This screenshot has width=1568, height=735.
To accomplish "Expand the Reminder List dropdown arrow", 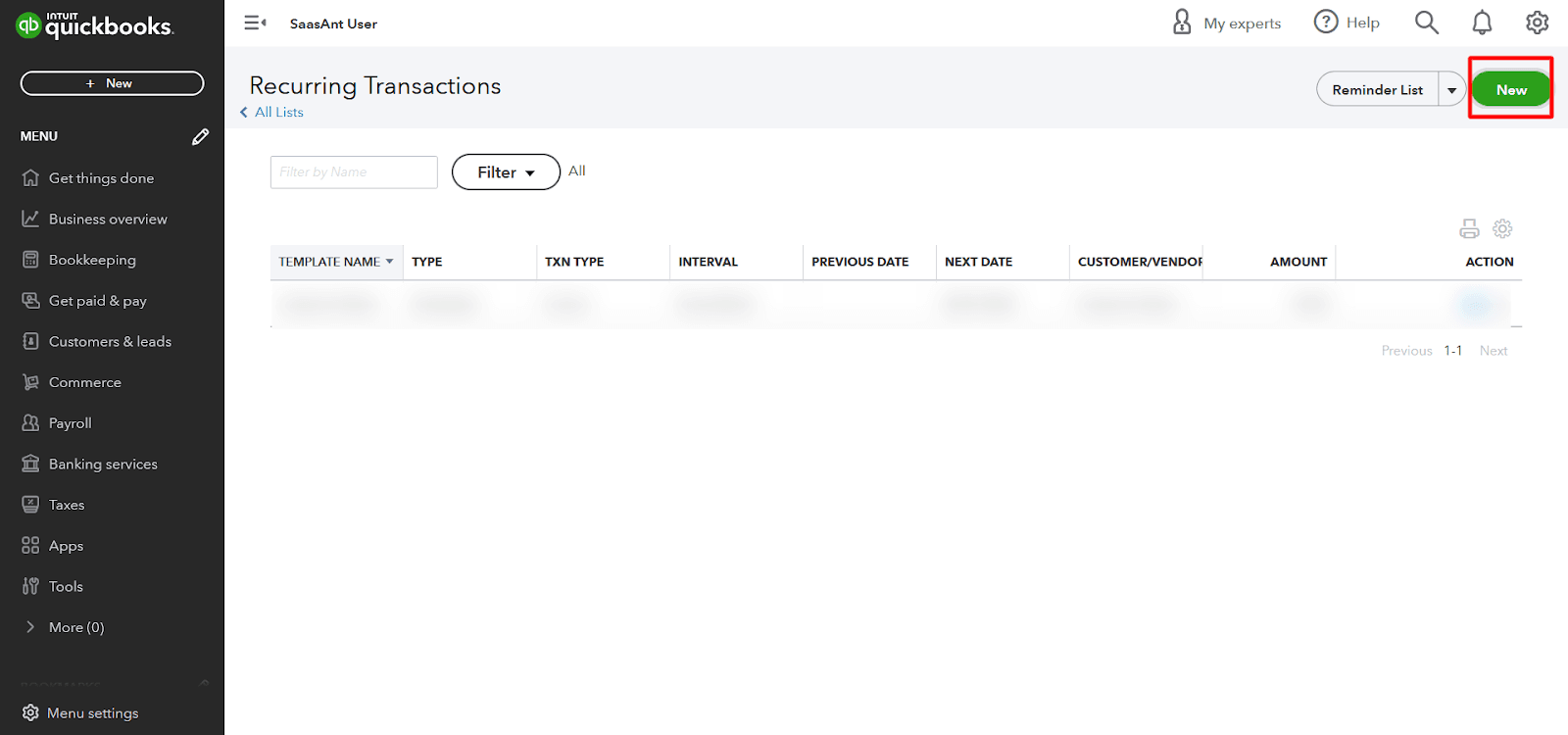I will click(1451, 89).
